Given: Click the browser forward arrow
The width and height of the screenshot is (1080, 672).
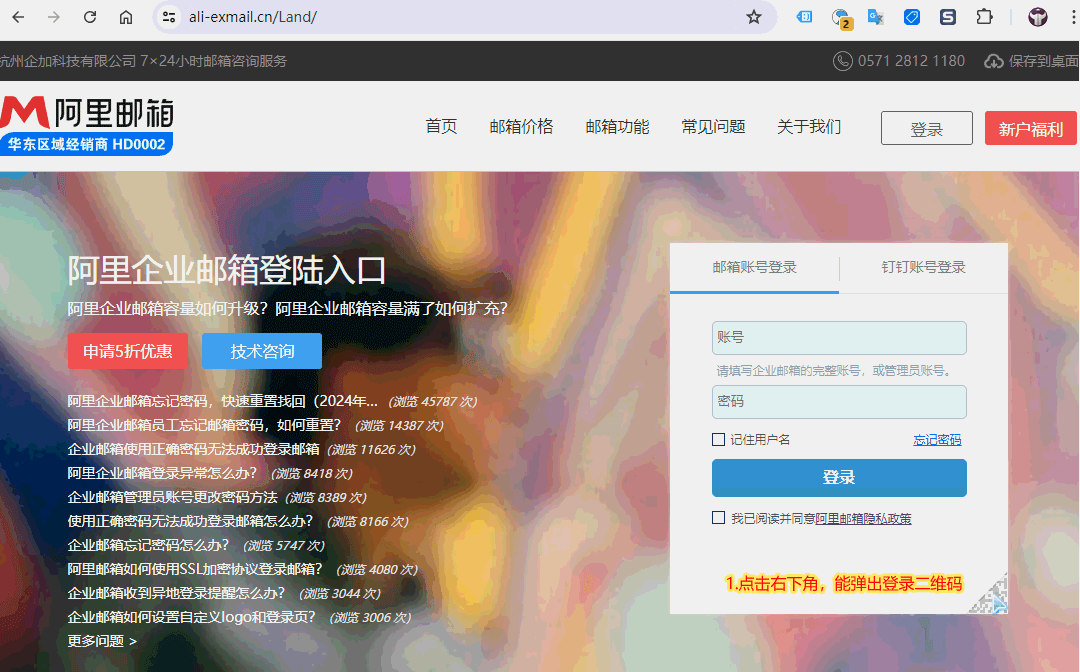Looking at the screenshot, I should [54, 17].
